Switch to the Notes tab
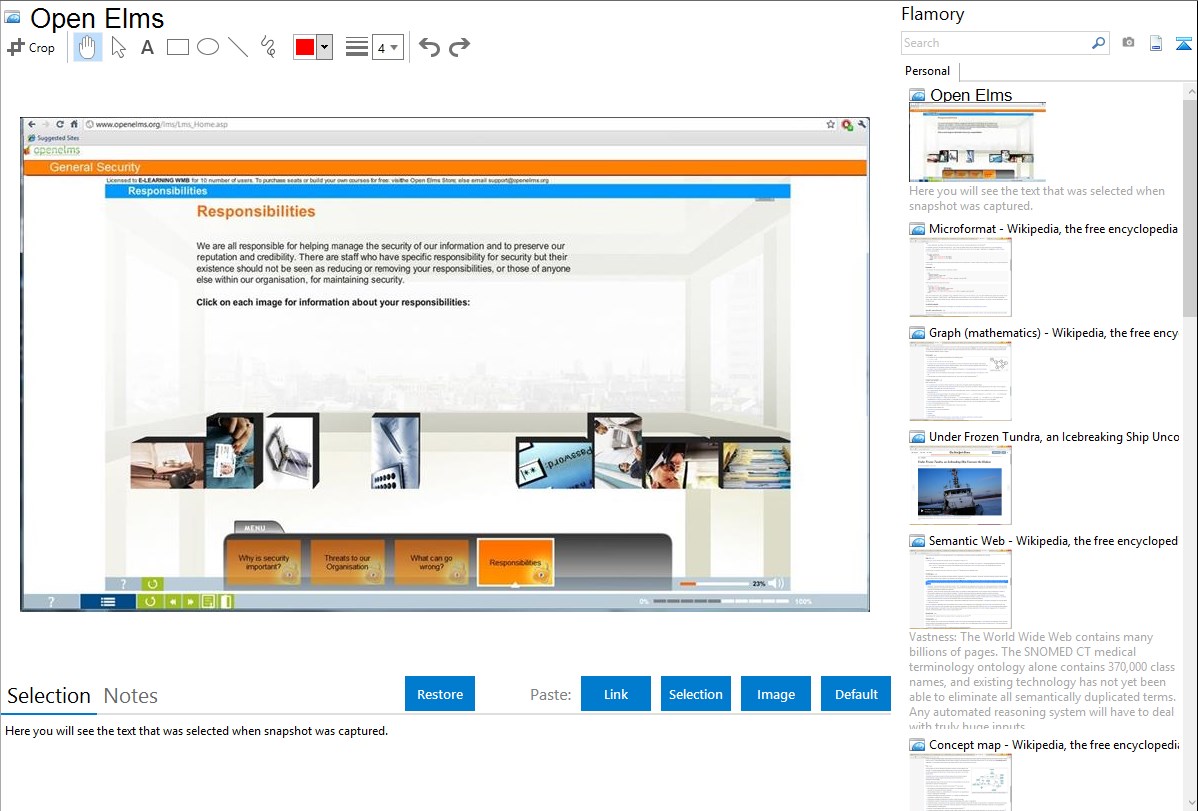Viewport: 1198px width, 811px height. pyautogui.click(x=131, y=696)
